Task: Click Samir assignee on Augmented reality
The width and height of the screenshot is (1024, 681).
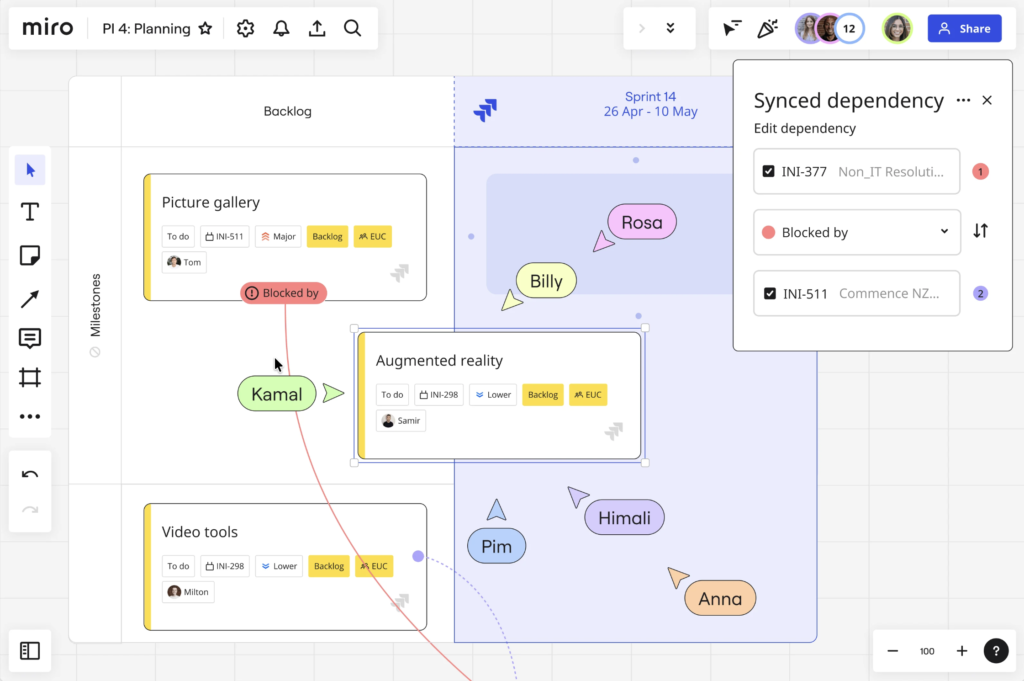Action: pyautogui.click(x=401, y=420)
